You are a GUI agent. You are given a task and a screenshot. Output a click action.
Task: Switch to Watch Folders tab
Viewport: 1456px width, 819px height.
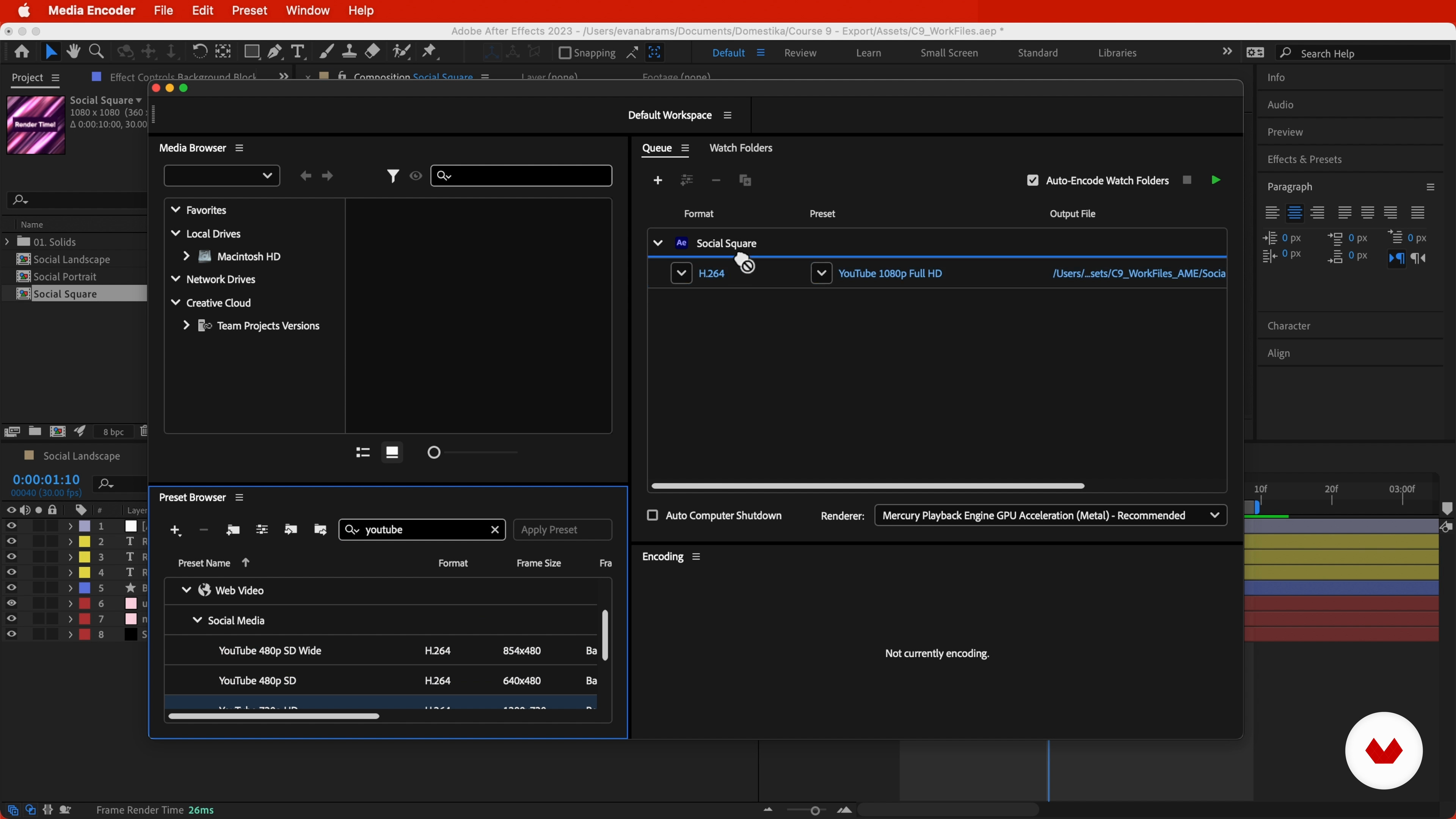coord(741,148)
